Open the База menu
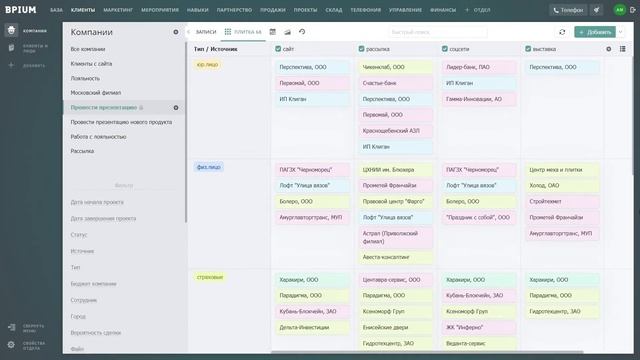 [56, 10]
